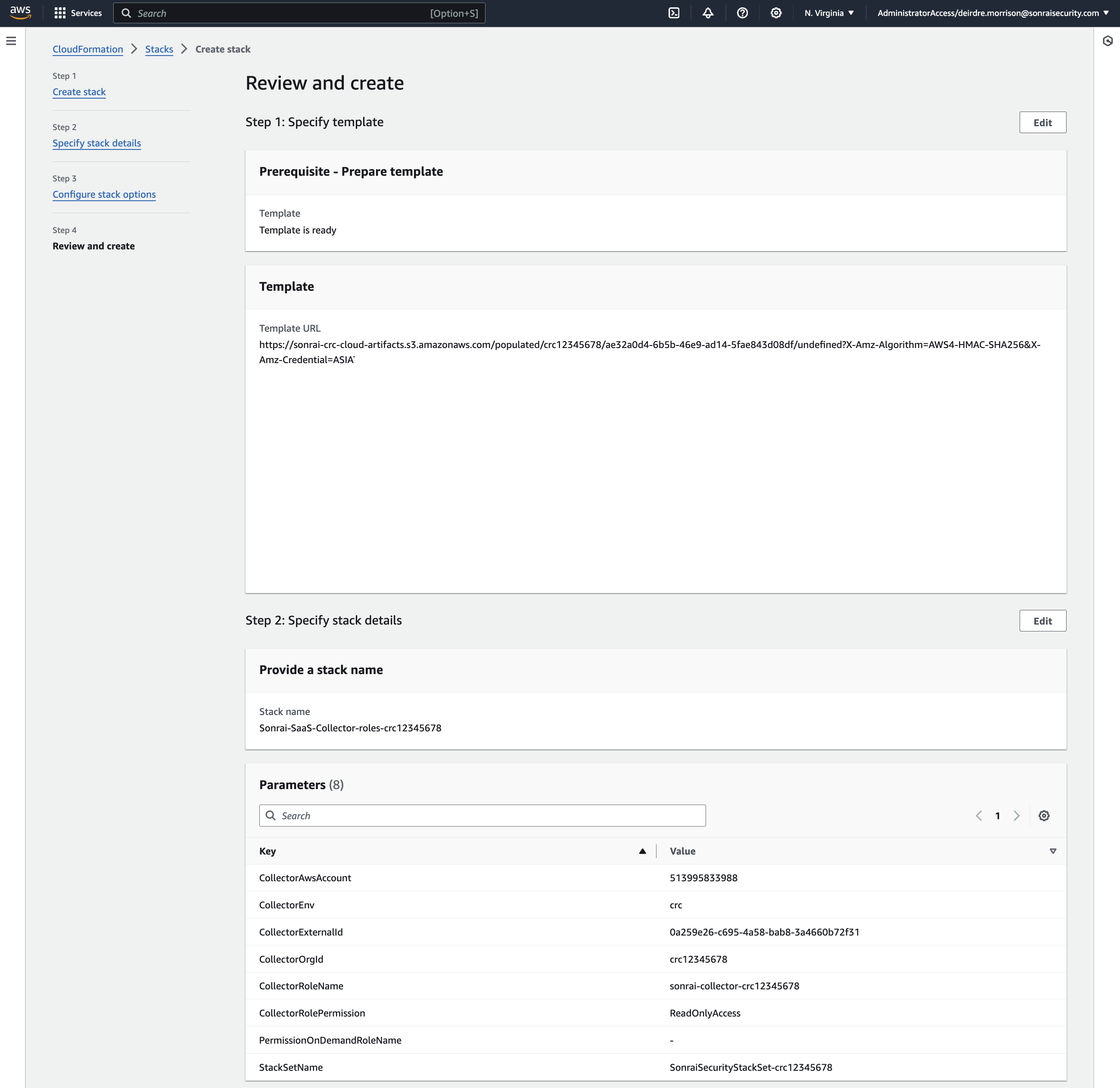Click the Template is ready text

(298, 230)
